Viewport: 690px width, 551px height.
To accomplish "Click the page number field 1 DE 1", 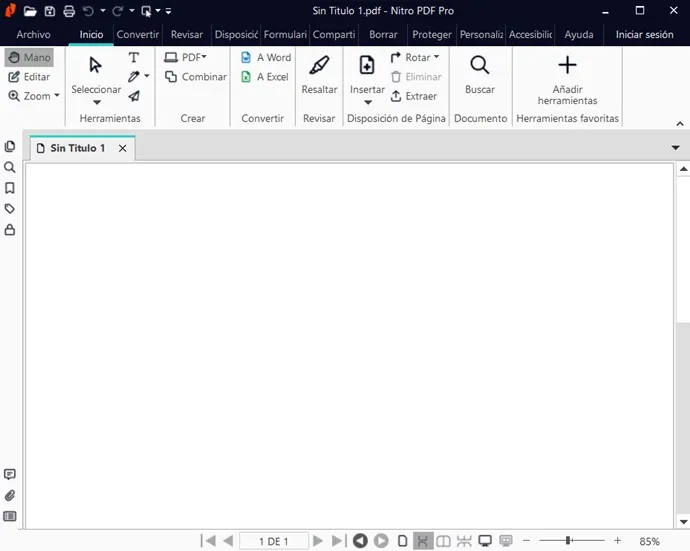I will (x=274, y=541).
